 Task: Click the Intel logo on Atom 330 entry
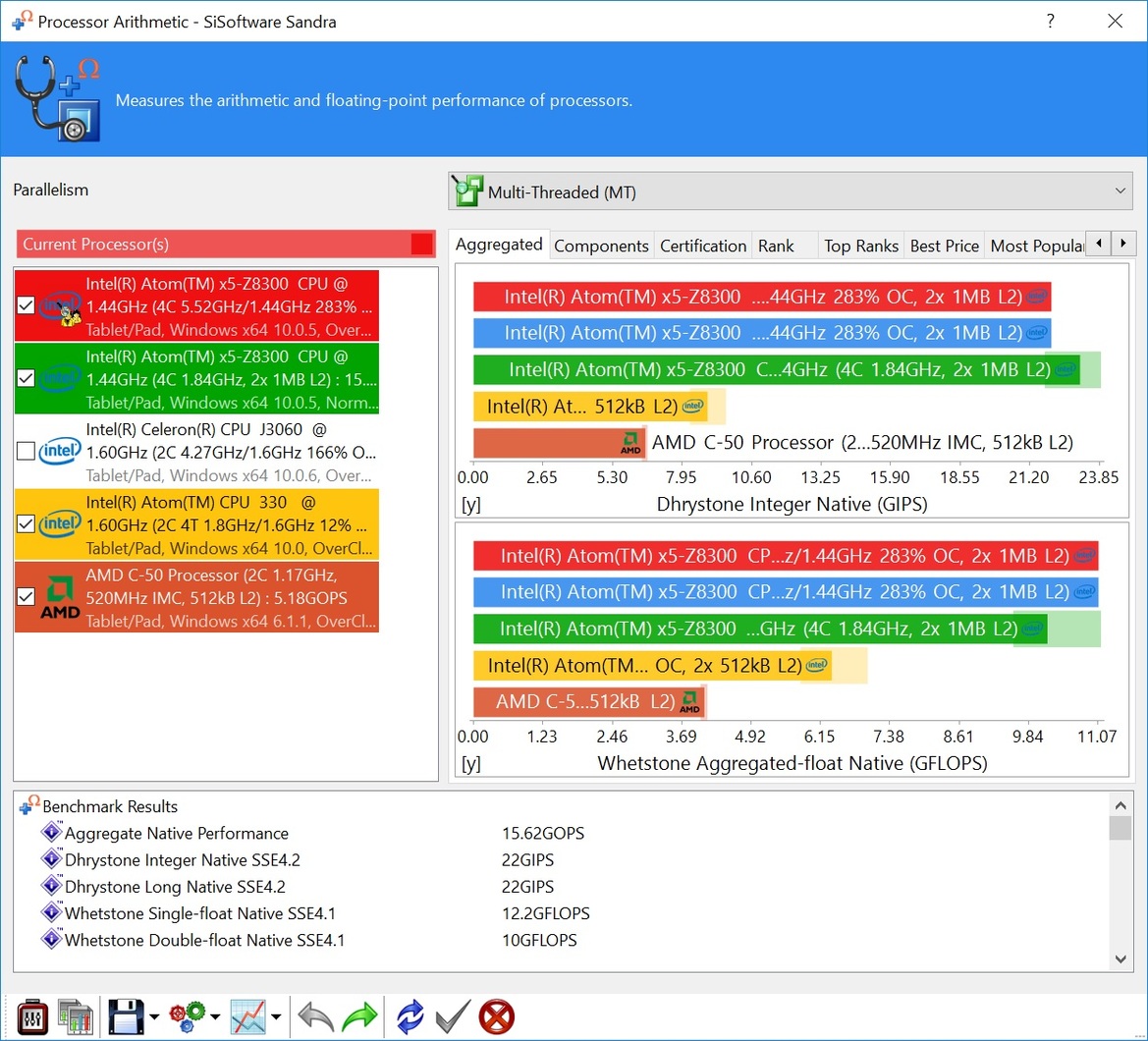tap(60, 523)
